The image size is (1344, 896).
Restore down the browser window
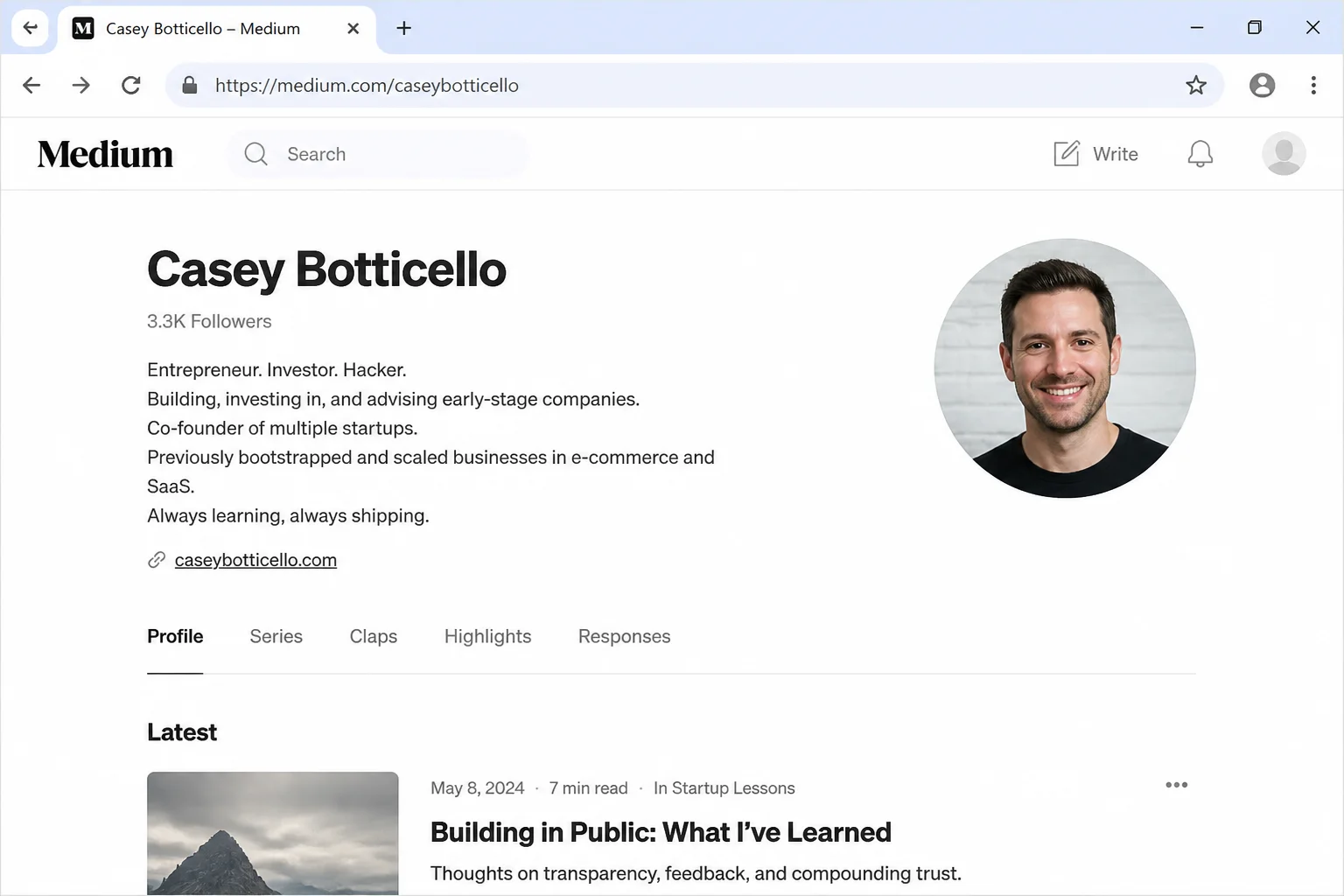[x=1255, y=28]
